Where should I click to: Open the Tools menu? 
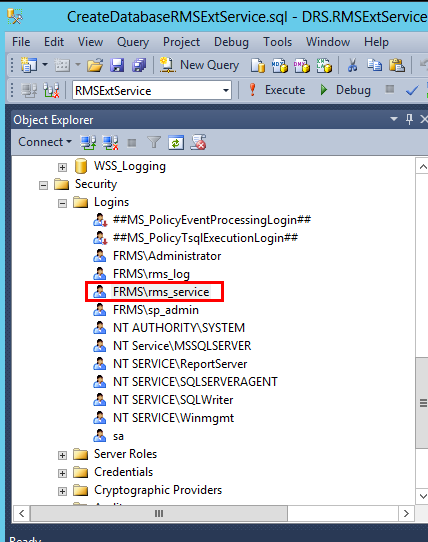tap(277, 42)
